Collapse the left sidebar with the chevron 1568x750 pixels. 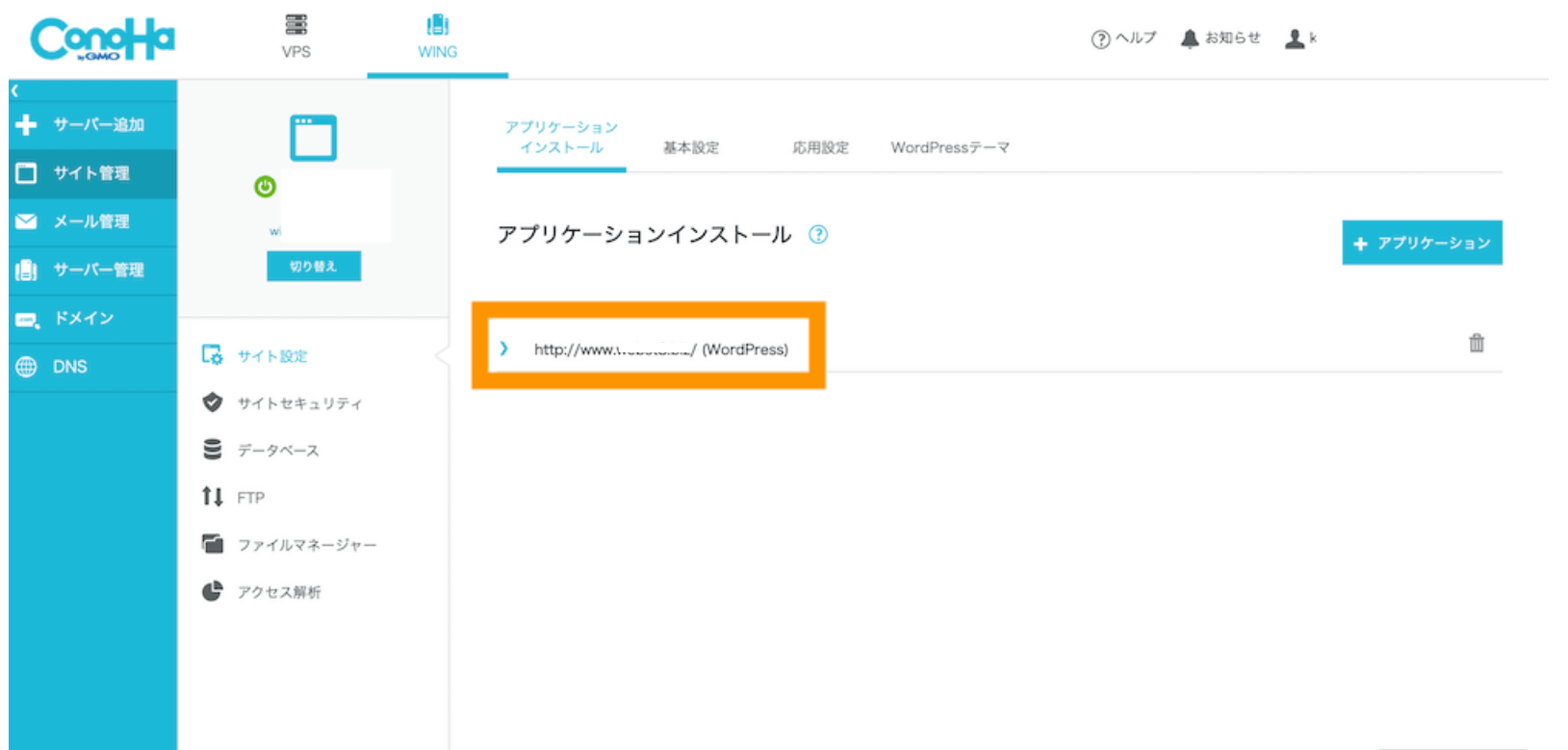pos(15,91)
